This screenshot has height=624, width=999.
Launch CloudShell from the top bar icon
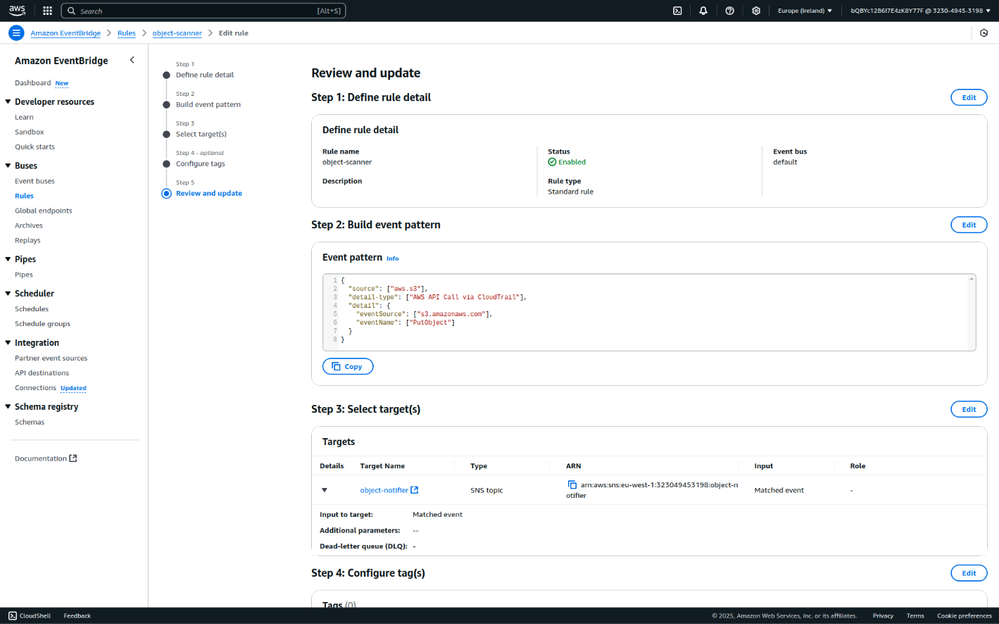pyautogui.click(x=677, y=11)
